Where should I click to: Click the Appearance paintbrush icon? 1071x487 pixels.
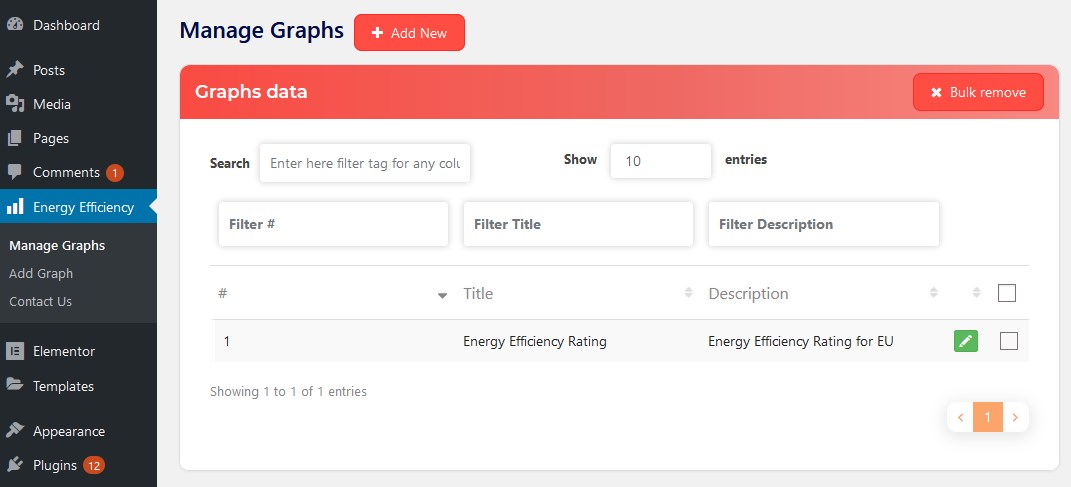[x=15, y=431]
